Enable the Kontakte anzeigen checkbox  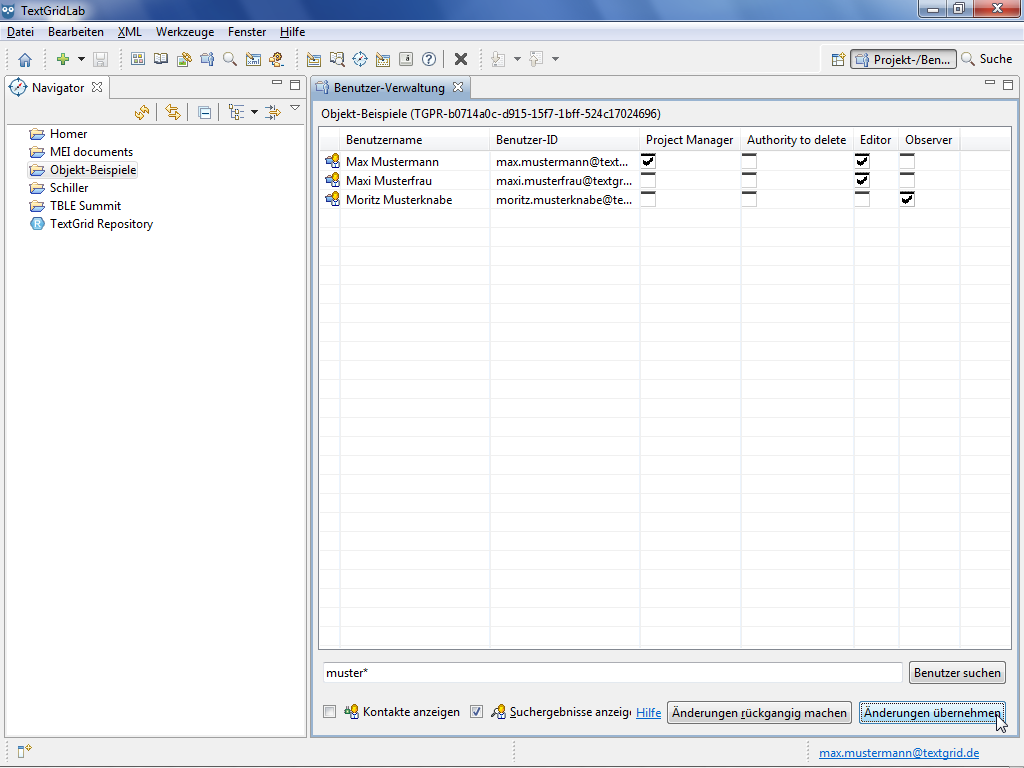click(330, 712)
